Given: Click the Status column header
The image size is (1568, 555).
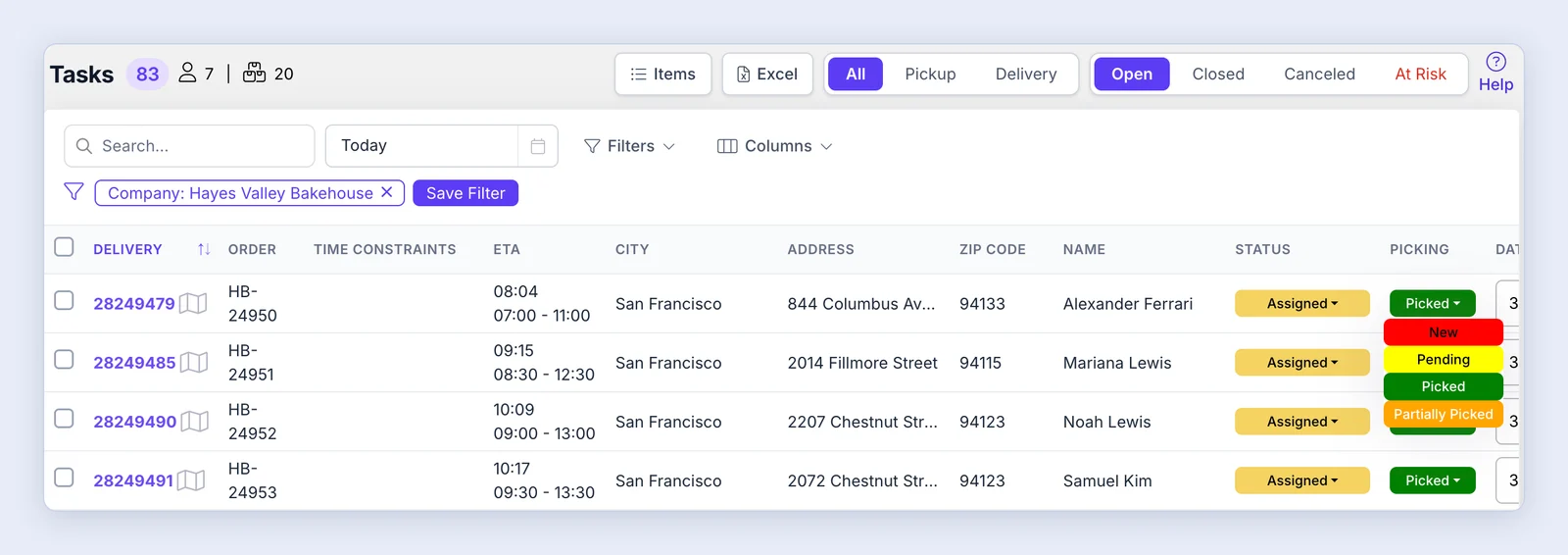Looking at the screenshot, I should coord(1262,249).
